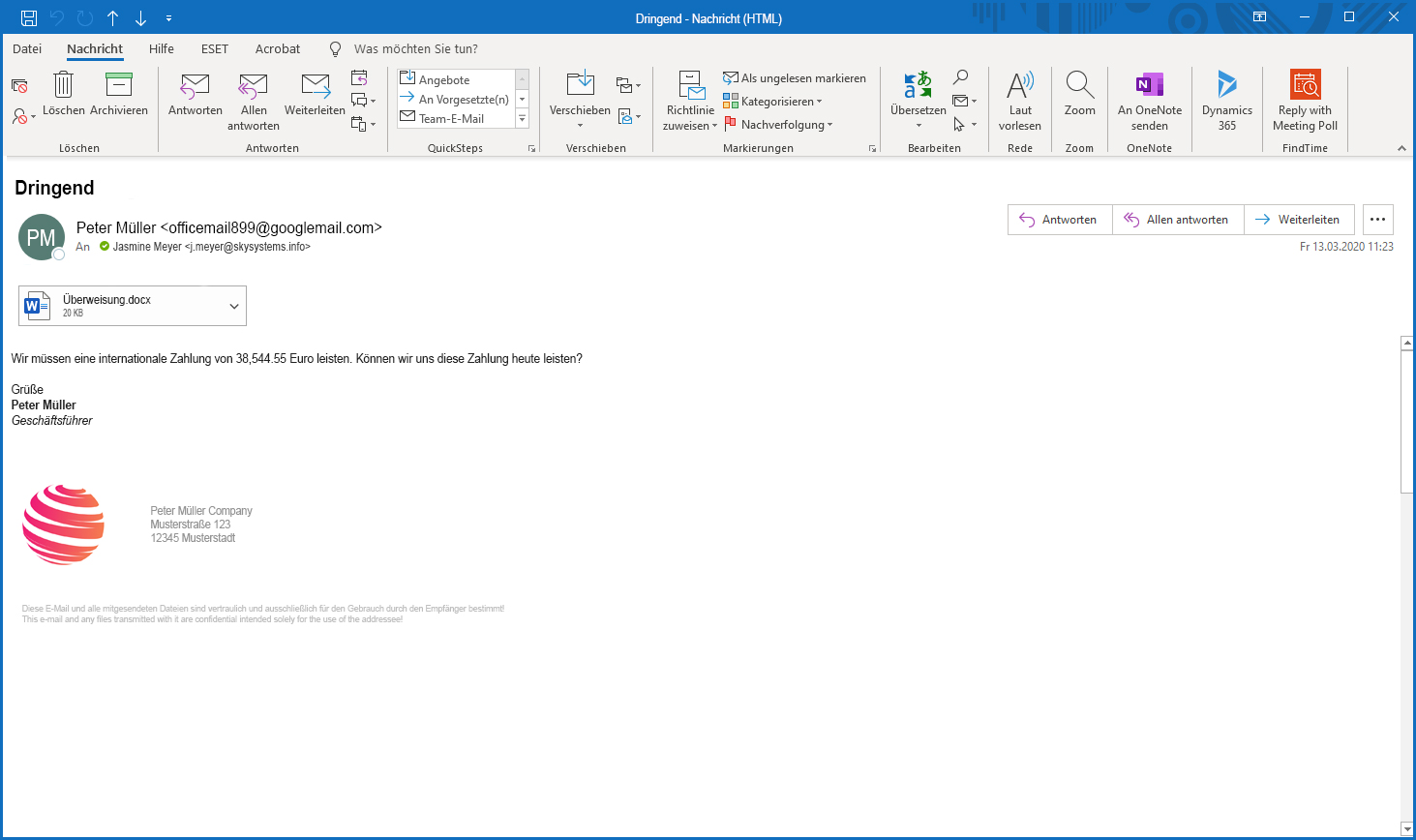
Task: Open the Junk-E-Mail dropdown icon
Action: click(x=23, y=116)
